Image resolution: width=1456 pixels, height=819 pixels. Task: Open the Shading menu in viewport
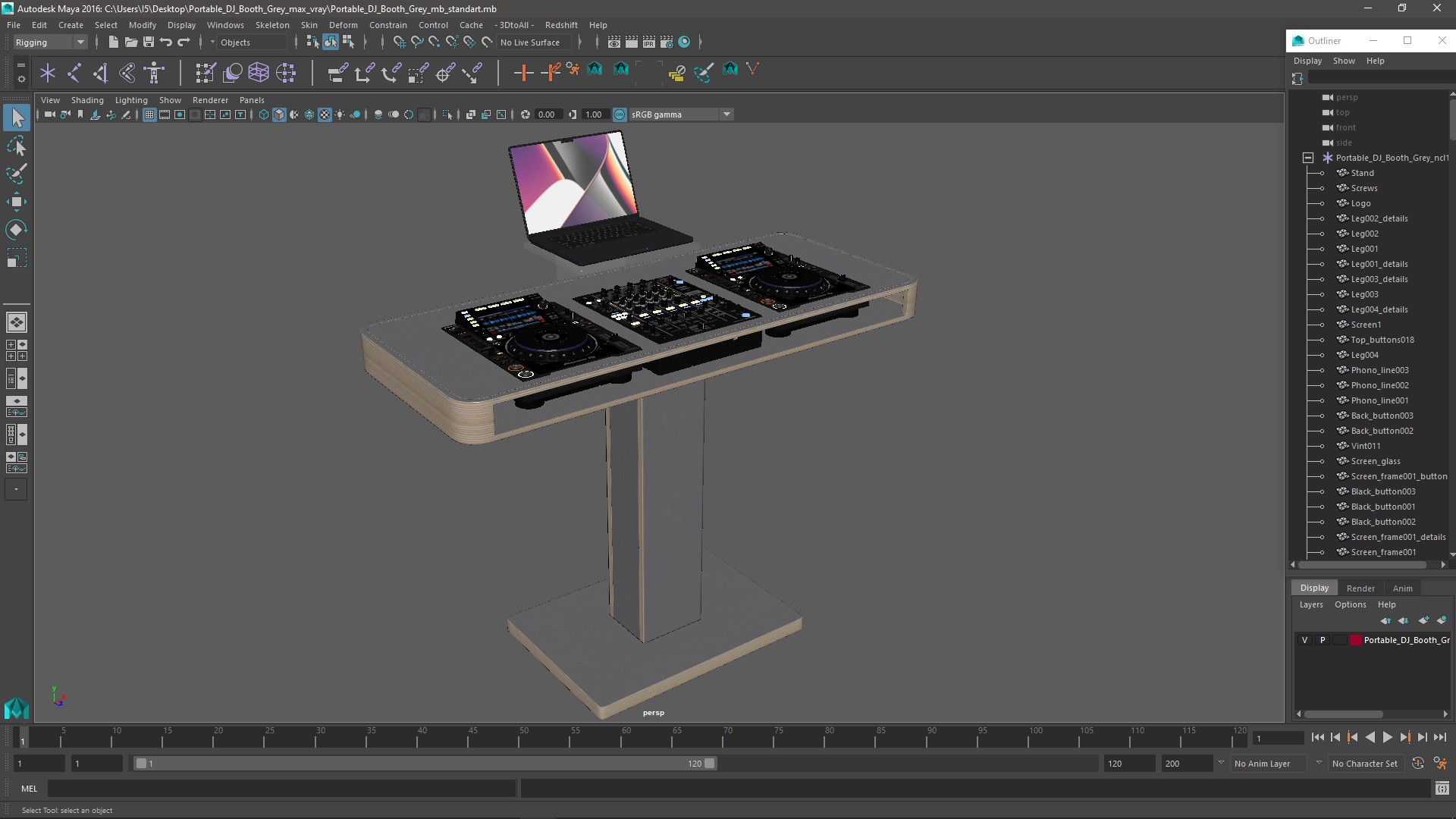(86, 99)
